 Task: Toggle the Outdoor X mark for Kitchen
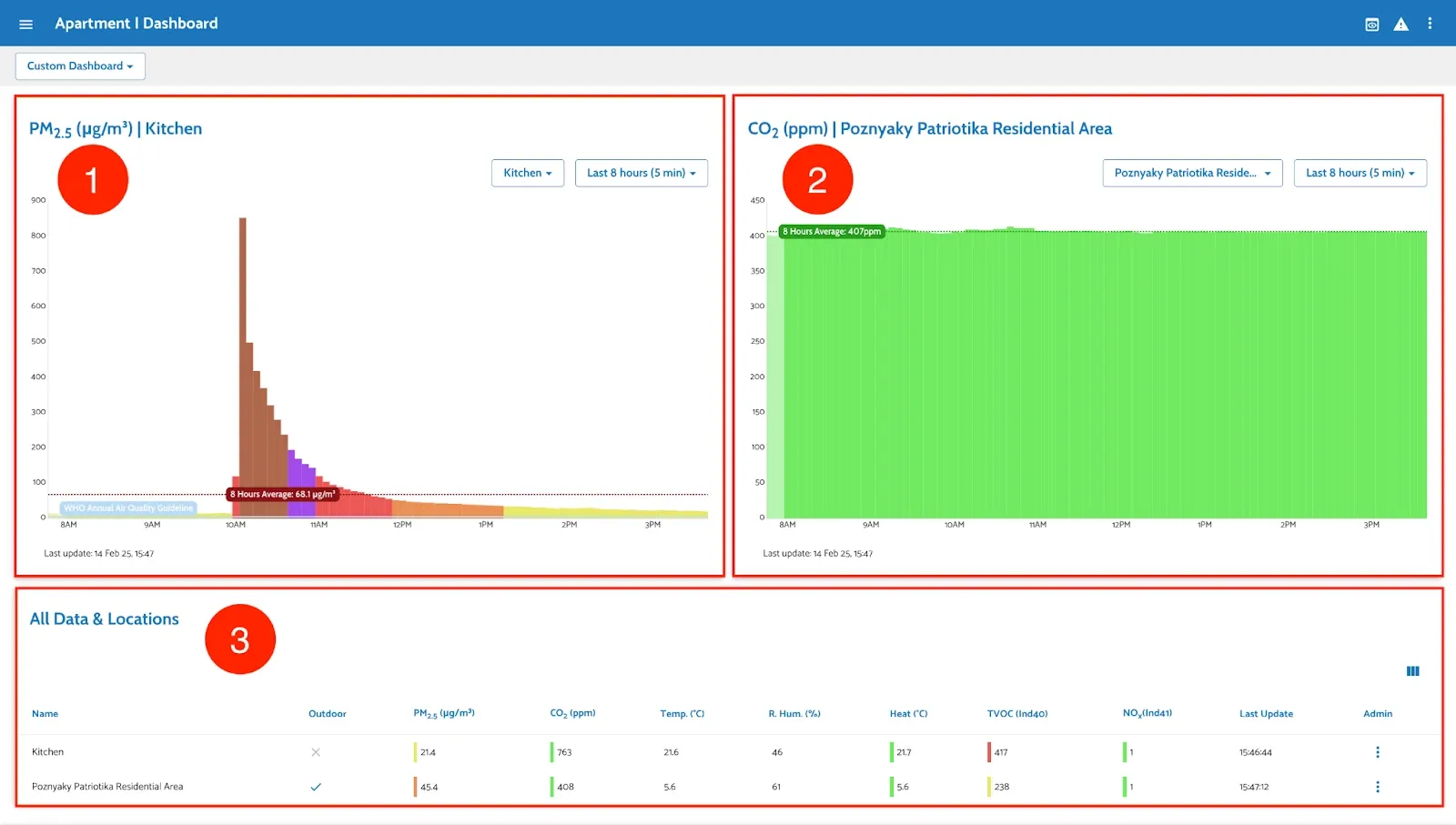(316, 752)
